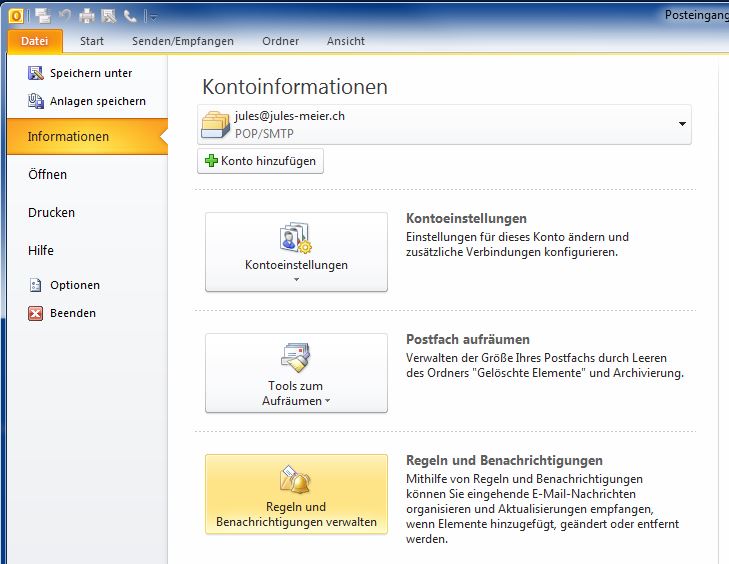Screen dimensions: 729x564
Task: Click the envelope and broom cleanup icon
Action: 296,357
